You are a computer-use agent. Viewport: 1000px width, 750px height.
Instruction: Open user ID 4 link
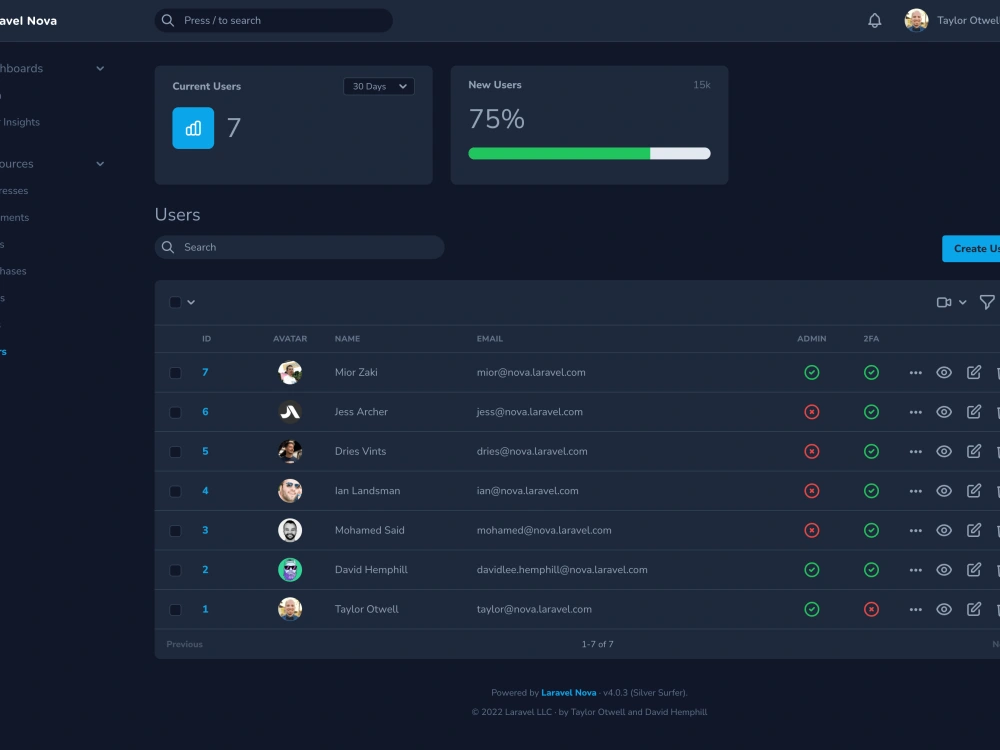[x=205, y=490]
